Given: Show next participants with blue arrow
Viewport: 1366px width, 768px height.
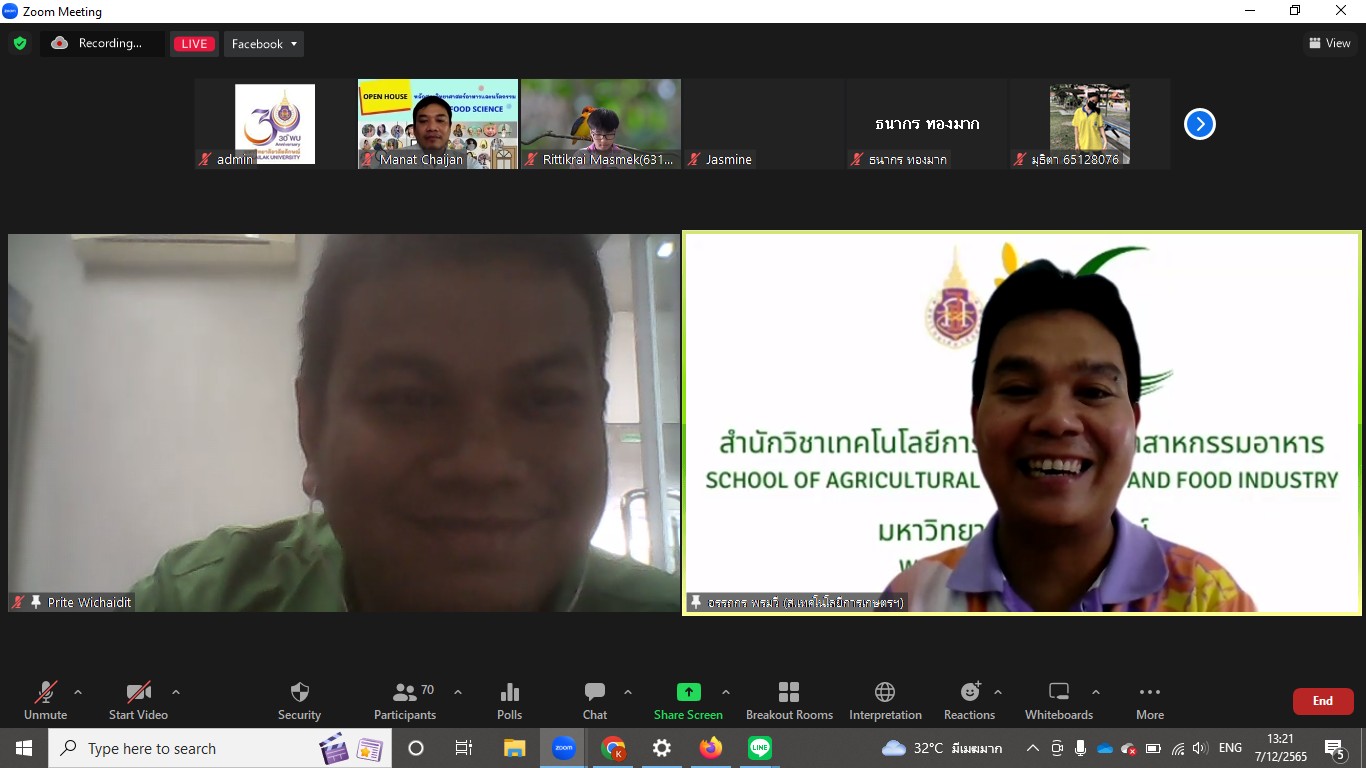Looking at the screenshot, I should pos(1199,124).
